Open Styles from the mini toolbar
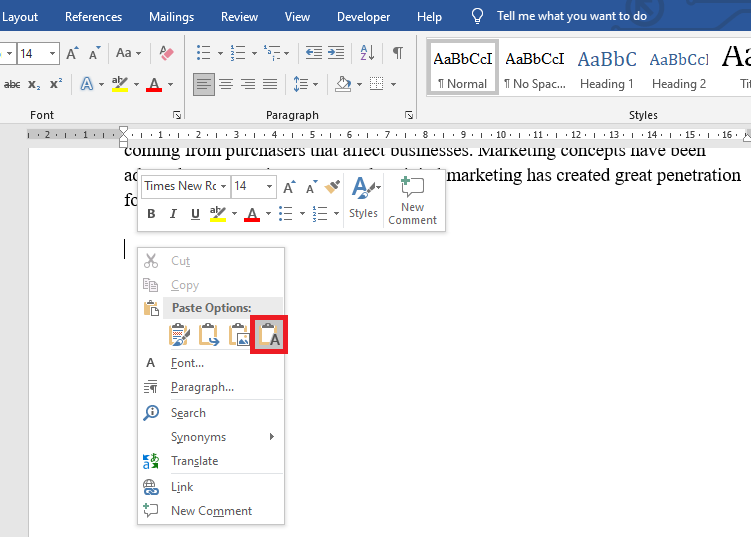The height and width of the screenshot is (537, 751). 364,198
